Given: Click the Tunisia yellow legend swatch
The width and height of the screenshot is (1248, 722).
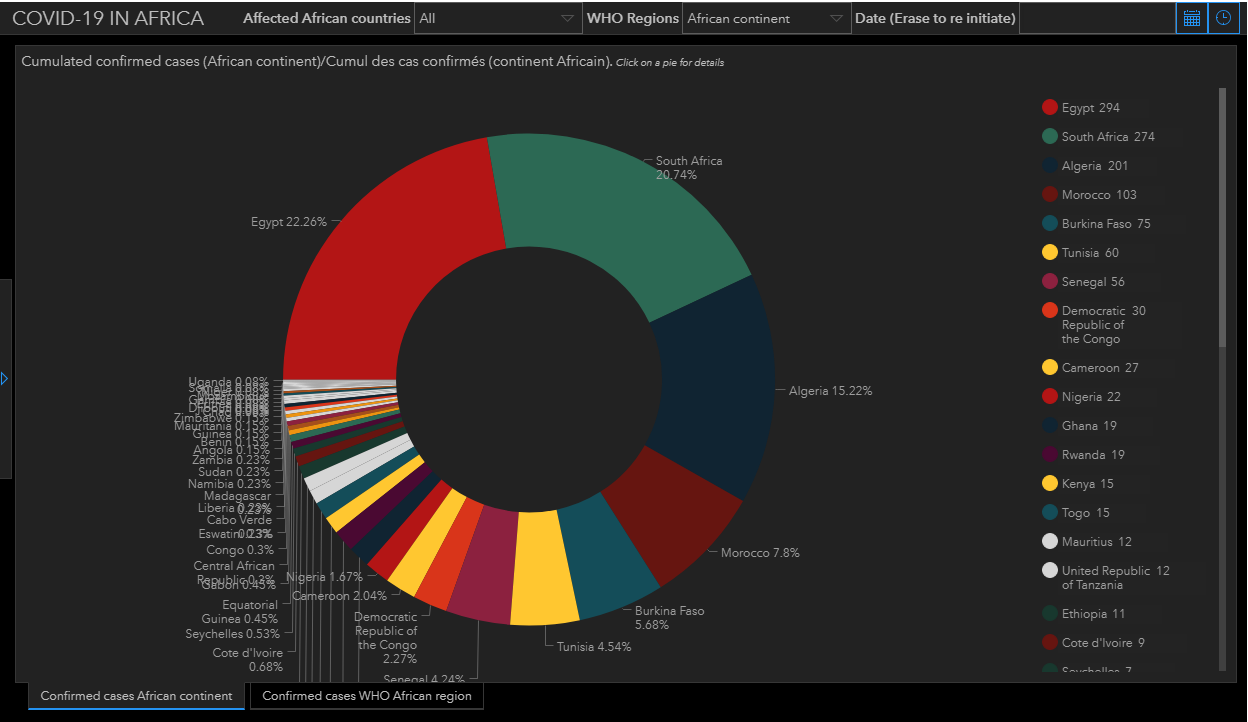Looking at the screenshot, I should (1050, 253).
